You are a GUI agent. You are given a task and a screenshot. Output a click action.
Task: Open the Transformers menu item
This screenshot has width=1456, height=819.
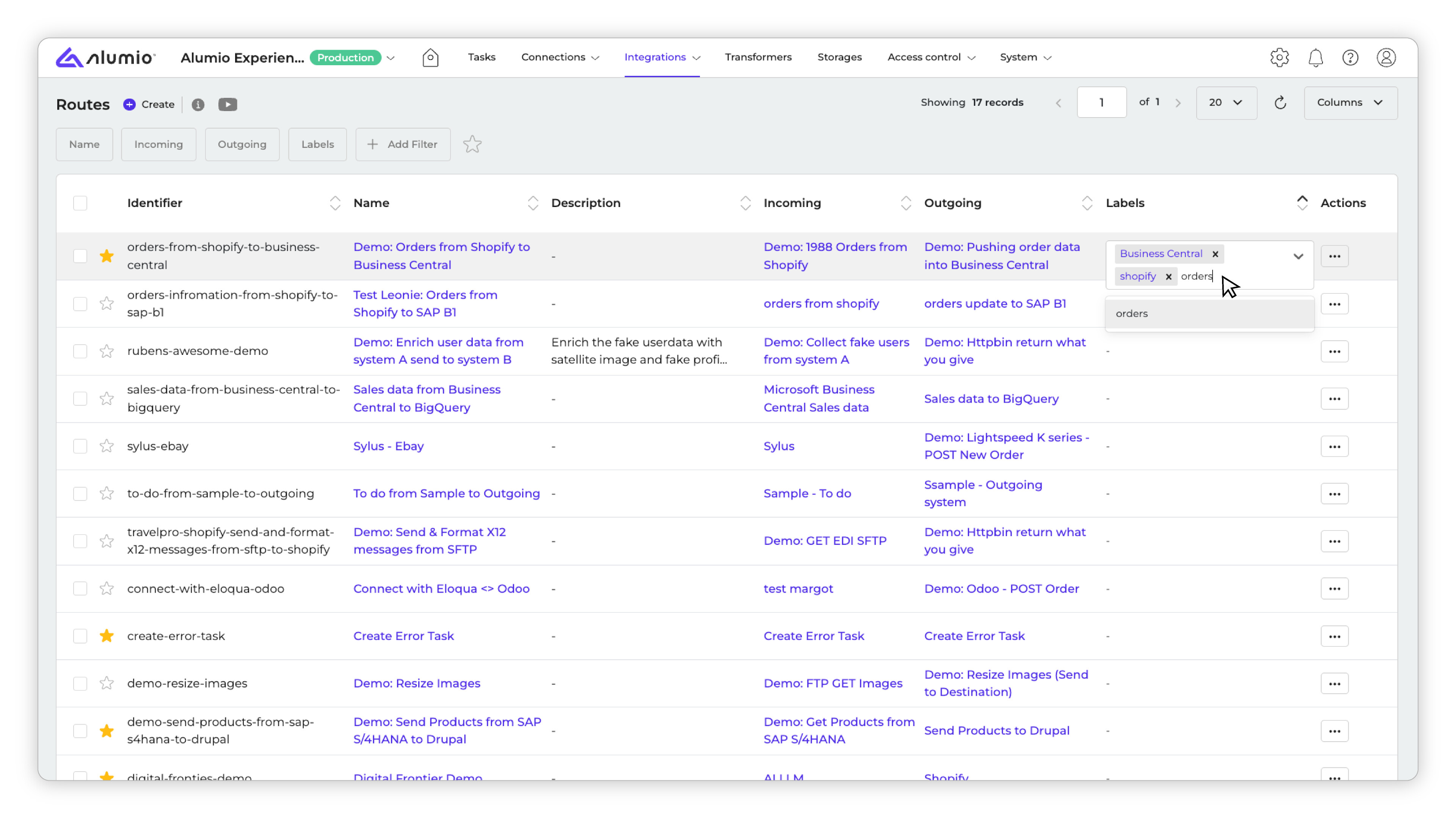pyautogui.click(x=758, y=57)
